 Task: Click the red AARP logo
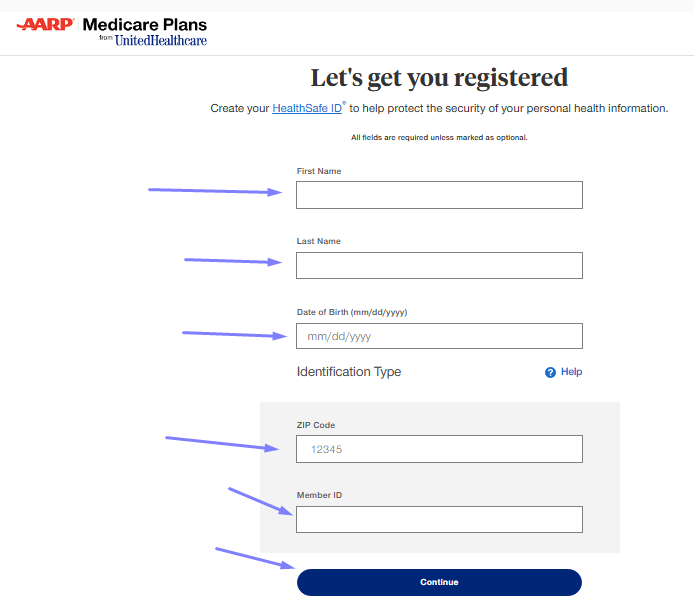click(x=45, y=24)
